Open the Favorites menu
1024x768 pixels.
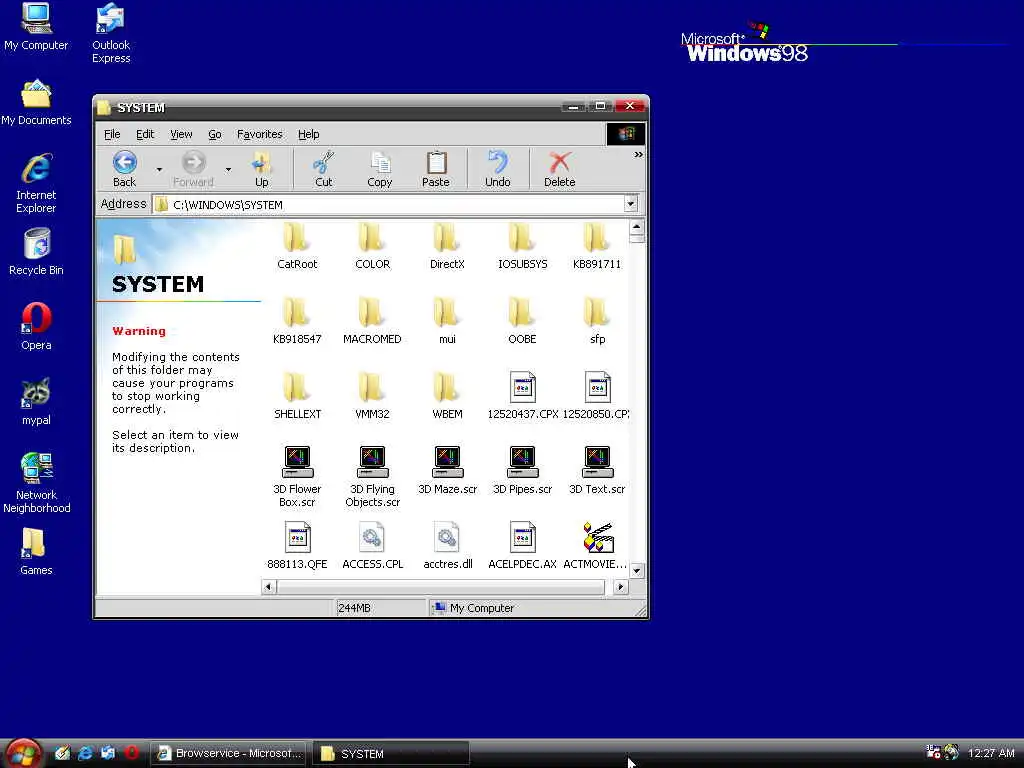[260, 134]
